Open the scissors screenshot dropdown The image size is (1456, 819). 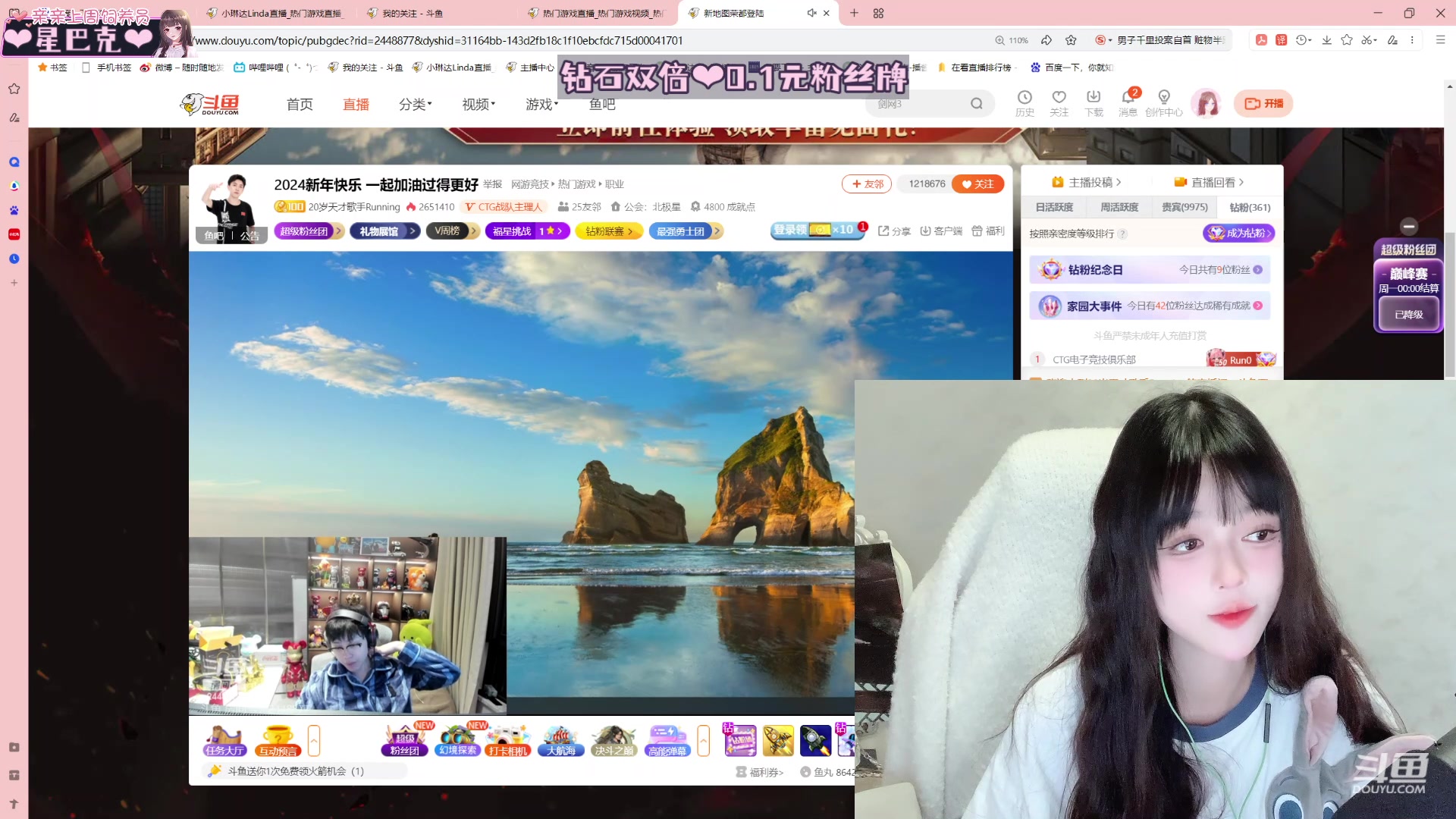tap(1368, 40)
